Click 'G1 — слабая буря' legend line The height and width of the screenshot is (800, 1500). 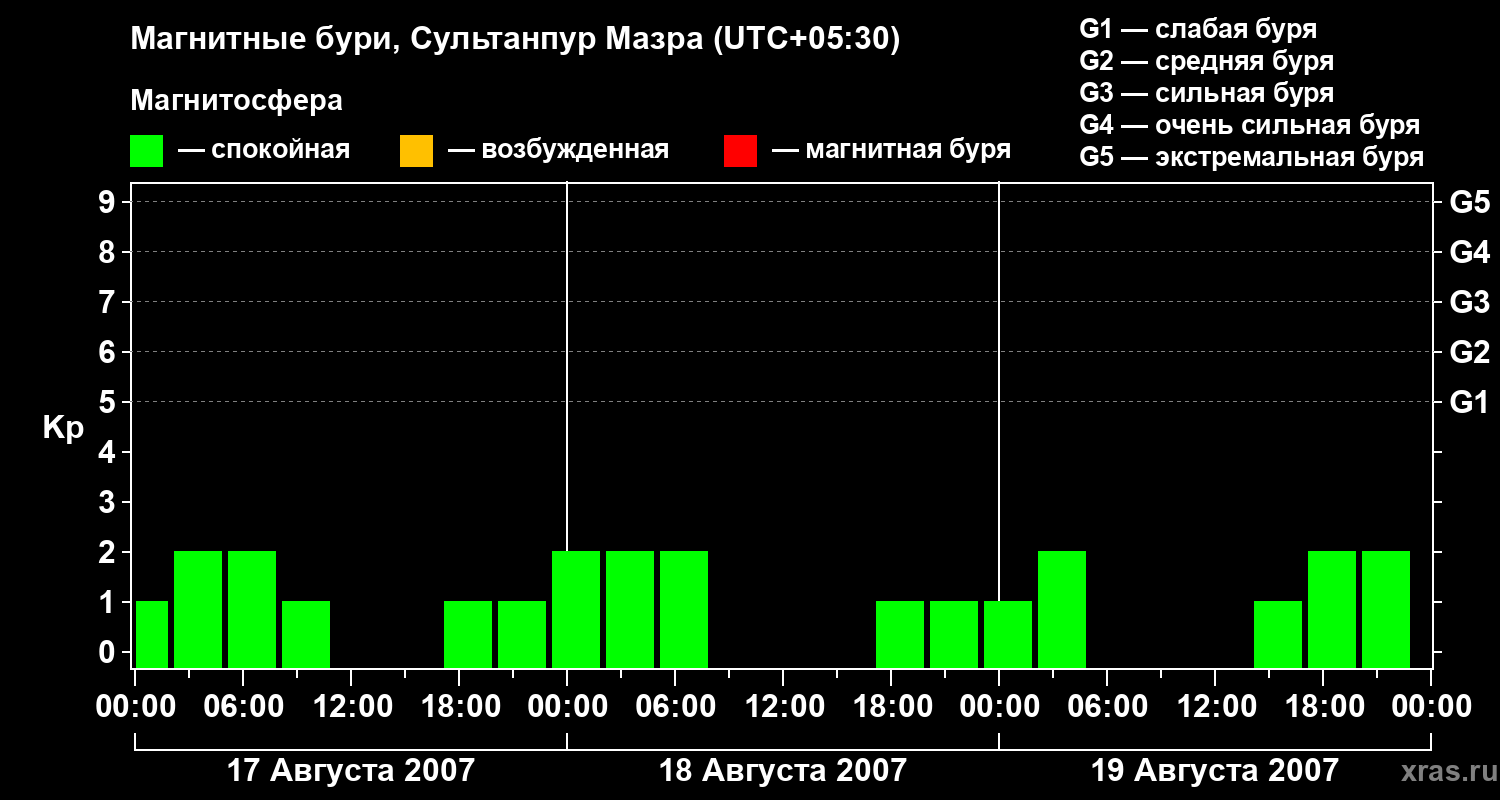[1198, 29]
